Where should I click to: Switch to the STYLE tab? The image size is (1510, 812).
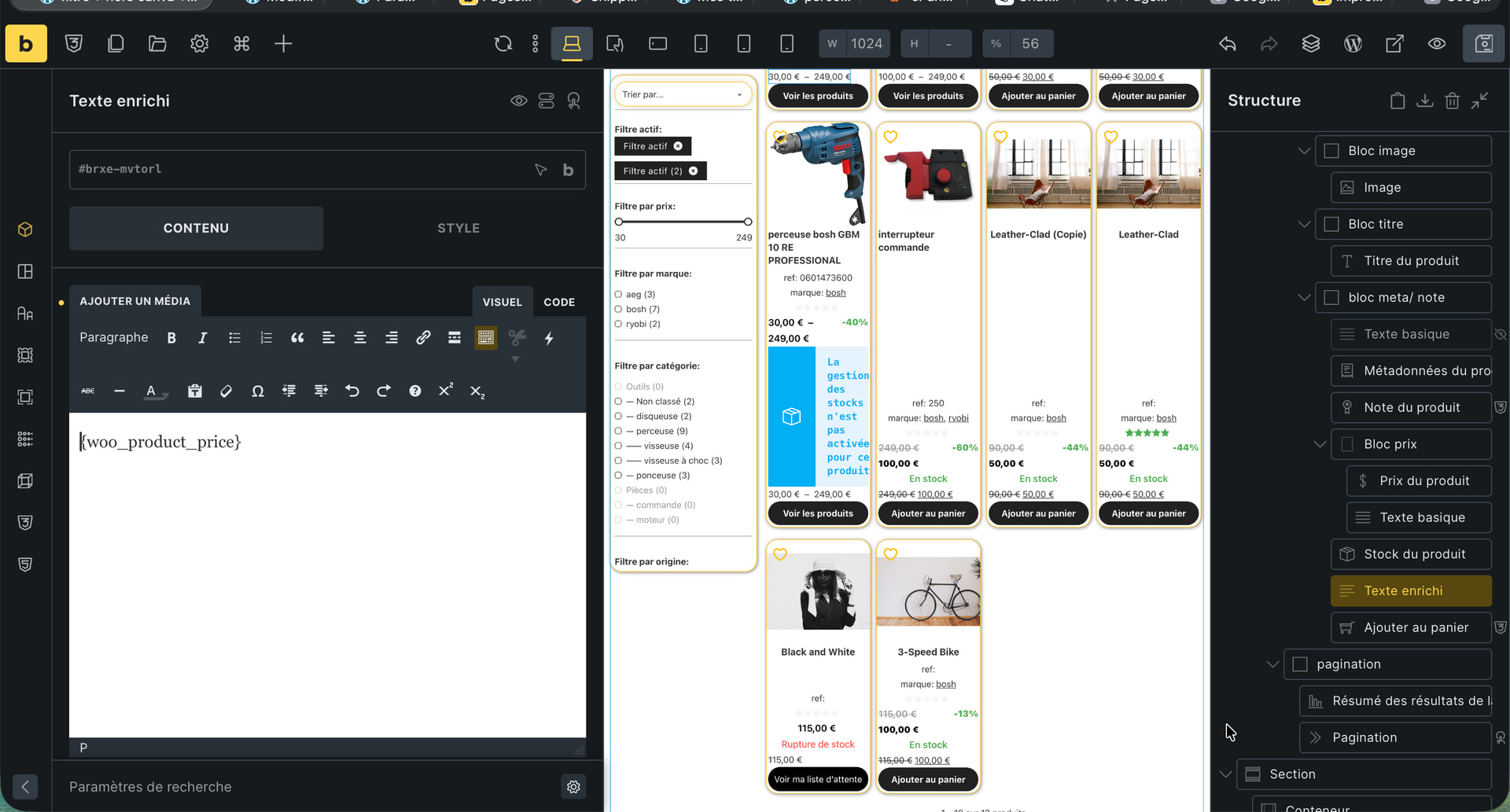458,229
